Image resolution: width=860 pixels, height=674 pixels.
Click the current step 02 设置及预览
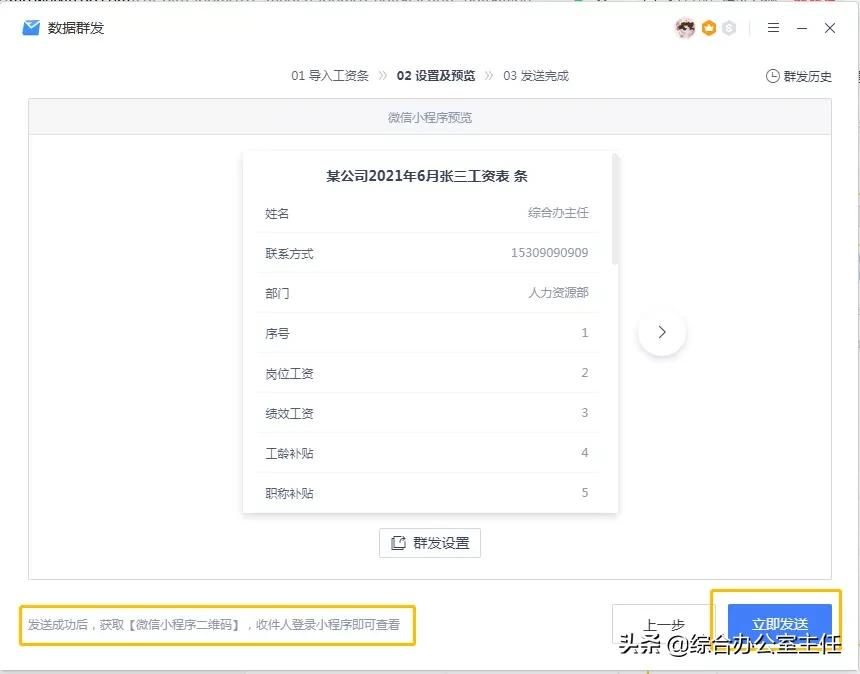tap(439, 75)
